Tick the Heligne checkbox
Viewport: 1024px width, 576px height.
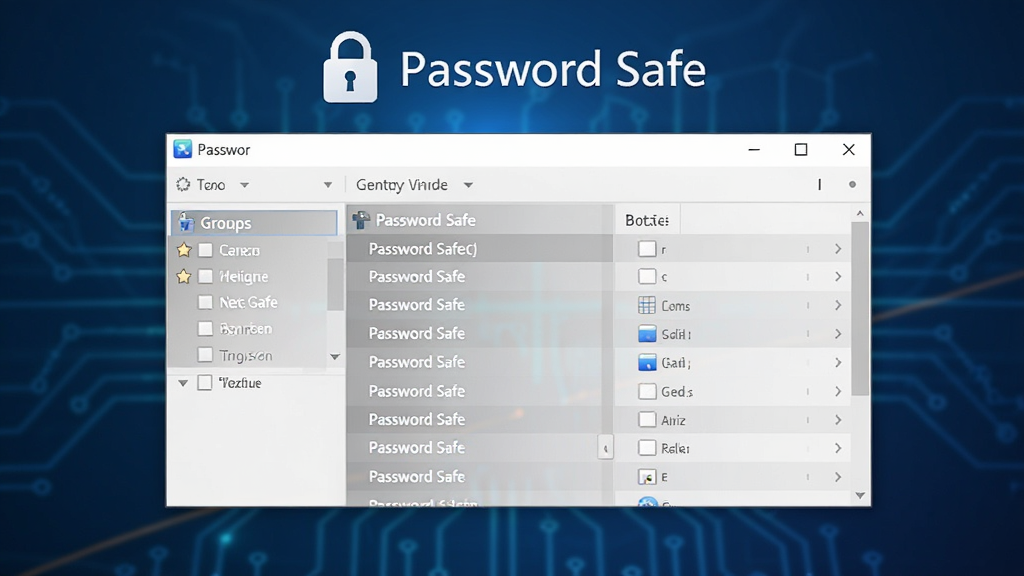click(206, 276)
